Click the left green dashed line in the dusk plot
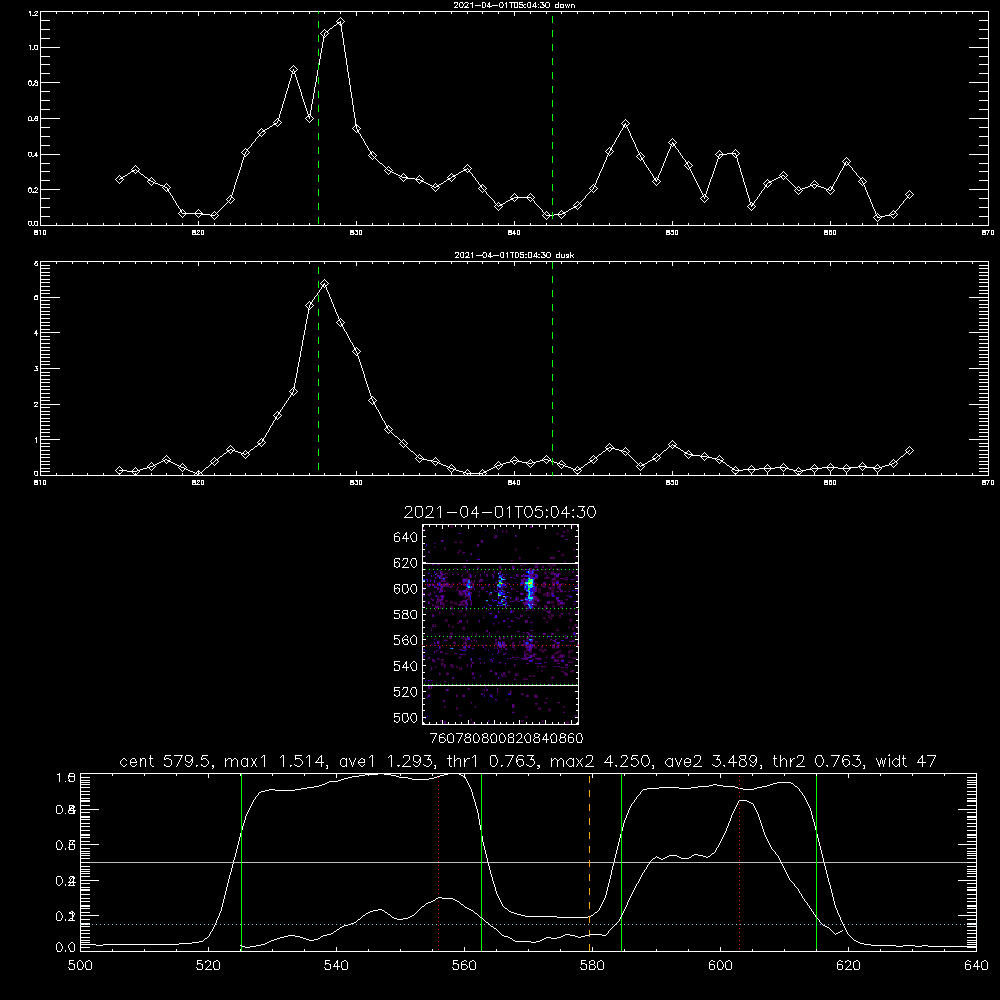The width and height of the screenshot is (1000, 1000). tap(318, 369)
